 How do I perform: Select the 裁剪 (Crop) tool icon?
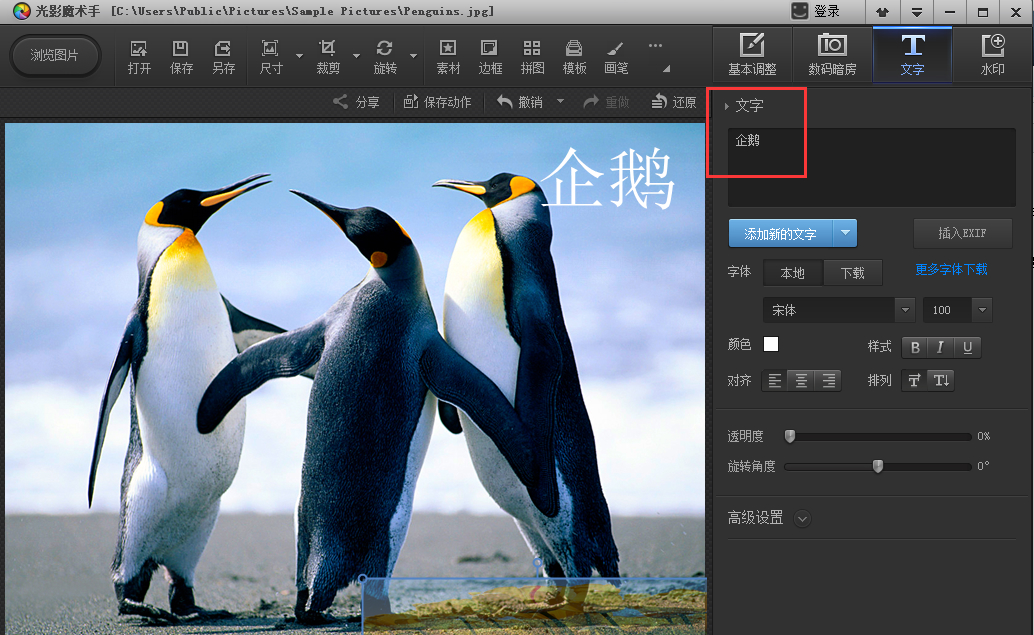327,56
